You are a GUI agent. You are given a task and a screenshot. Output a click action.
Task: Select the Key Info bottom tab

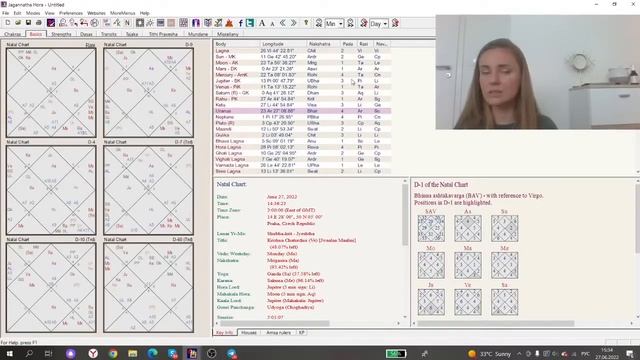pyautogui.click(x=224, y=333)
